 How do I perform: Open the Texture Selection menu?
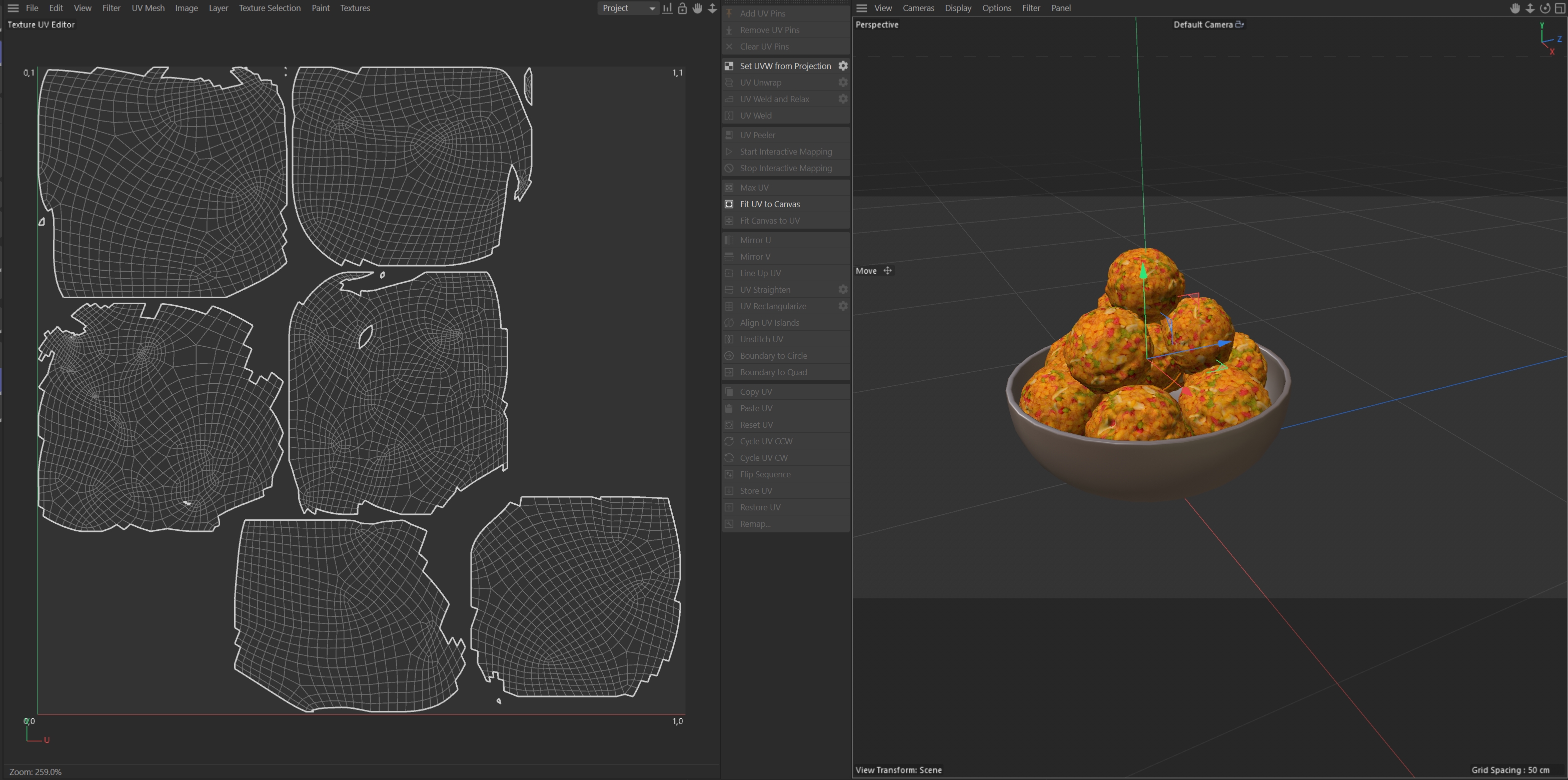(270, 8)
